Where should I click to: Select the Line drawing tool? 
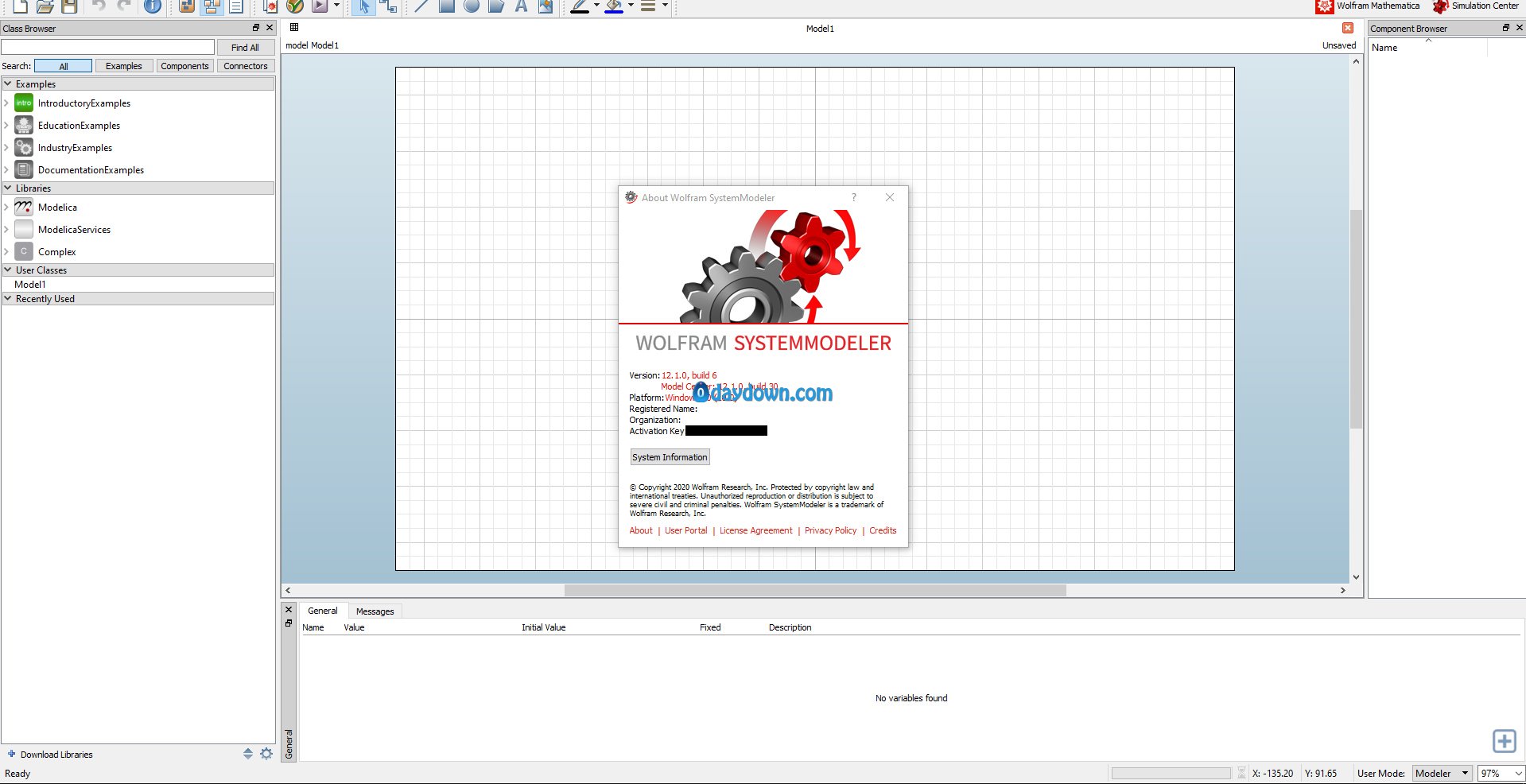421,6
